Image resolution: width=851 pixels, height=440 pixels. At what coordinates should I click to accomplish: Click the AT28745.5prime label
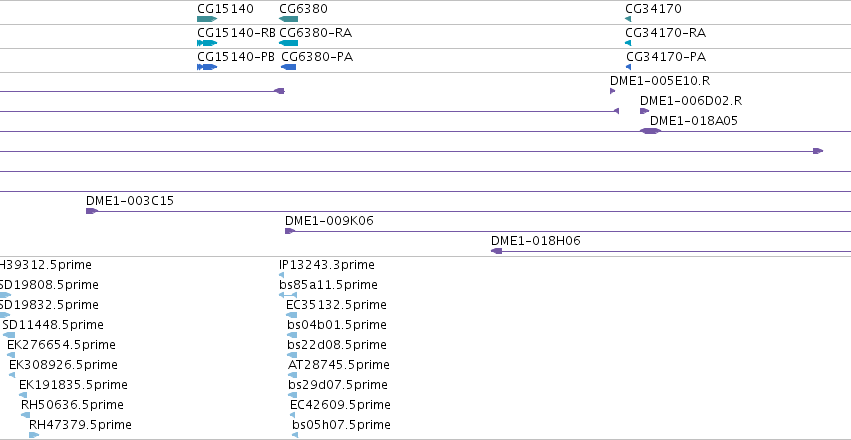tap(339, 364)
